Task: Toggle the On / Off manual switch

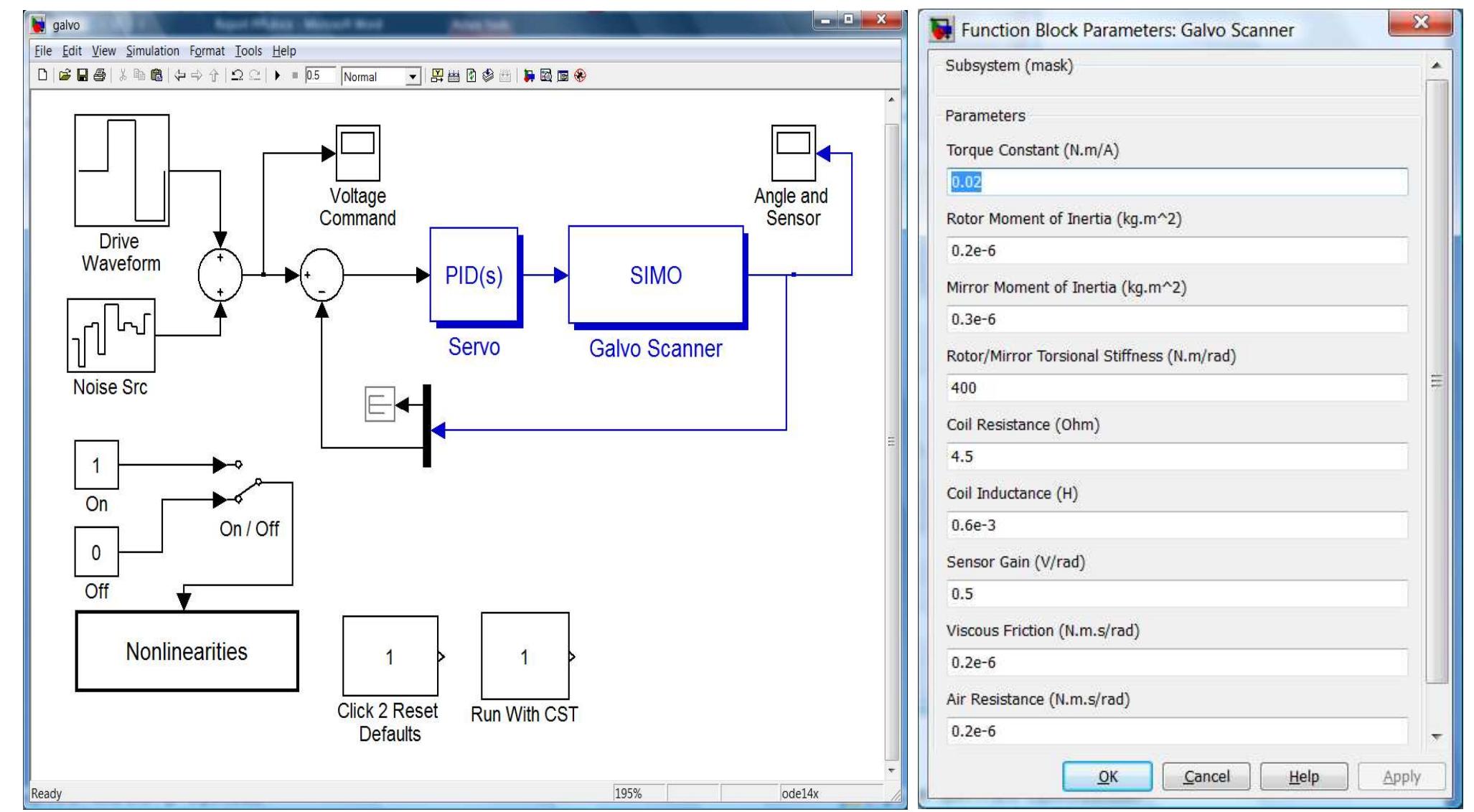Action: (x=248, y=482)
